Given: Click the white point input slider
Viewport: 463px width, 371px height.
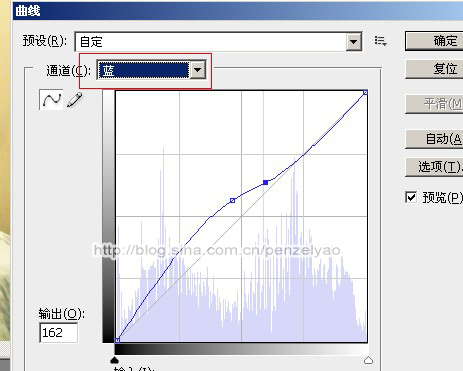Looking at the screenshot, I should point(368,360).
